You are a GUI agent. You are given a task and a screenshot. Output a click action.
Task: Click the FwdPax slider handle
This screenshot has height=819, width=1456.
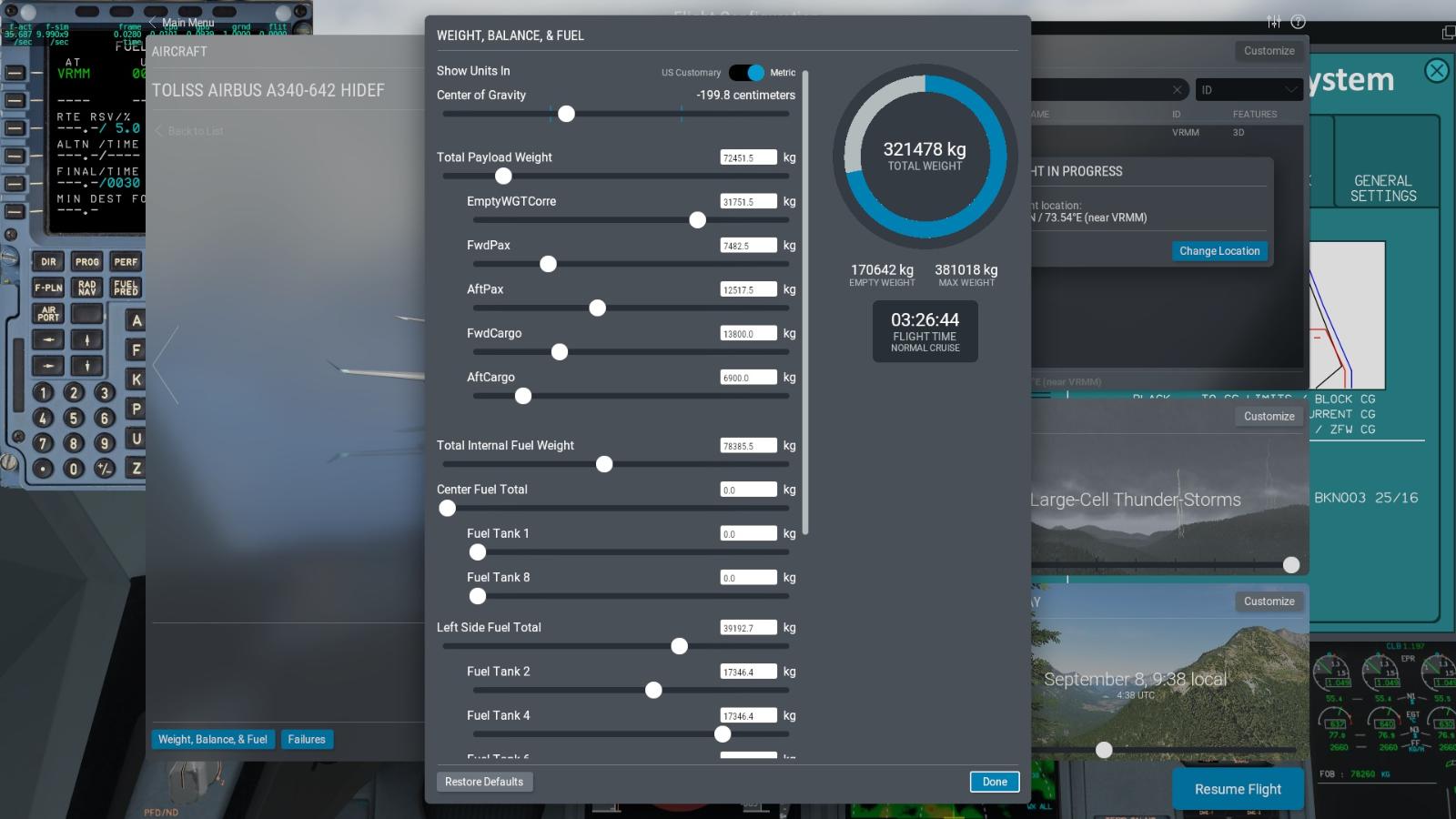tap(548, 264)
